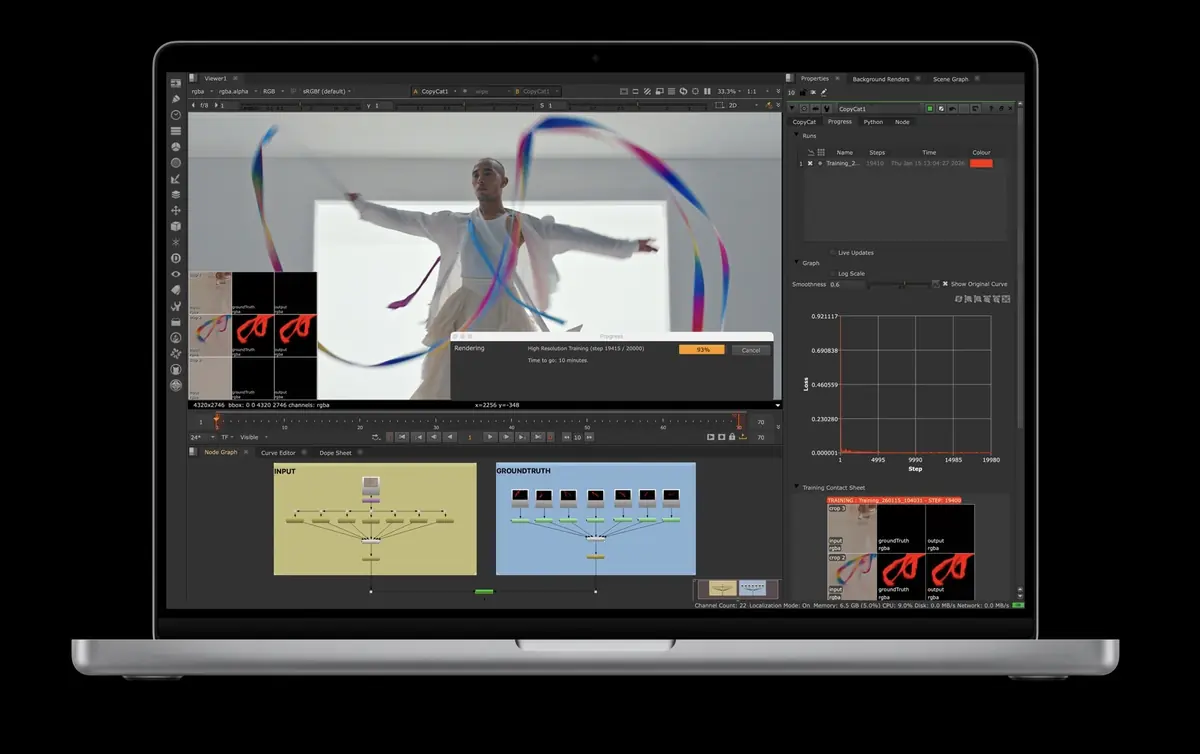1200x754 pixels.
Task: Click the ROI icon in the viewer toolbar
Action: 635,91
